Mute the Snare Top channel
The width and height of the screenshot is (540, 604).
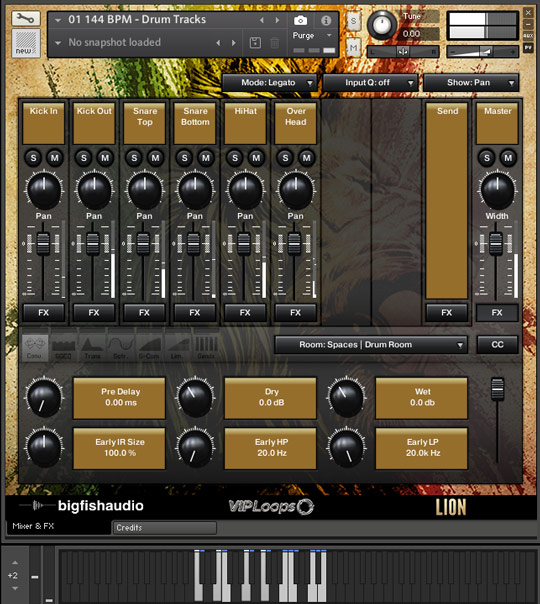(155, 158)
